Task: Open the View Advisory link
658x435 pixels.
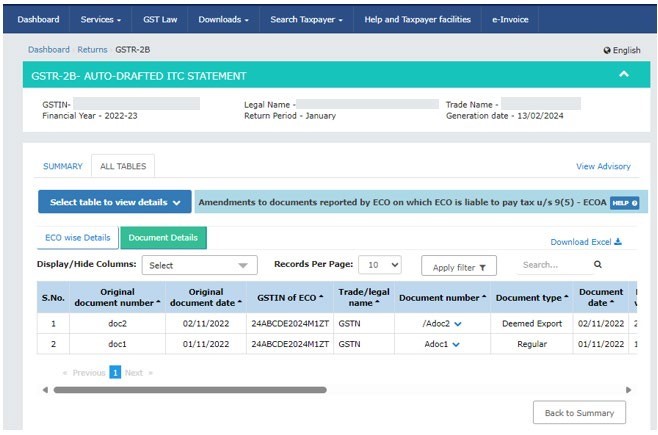Action: [603, 167]
